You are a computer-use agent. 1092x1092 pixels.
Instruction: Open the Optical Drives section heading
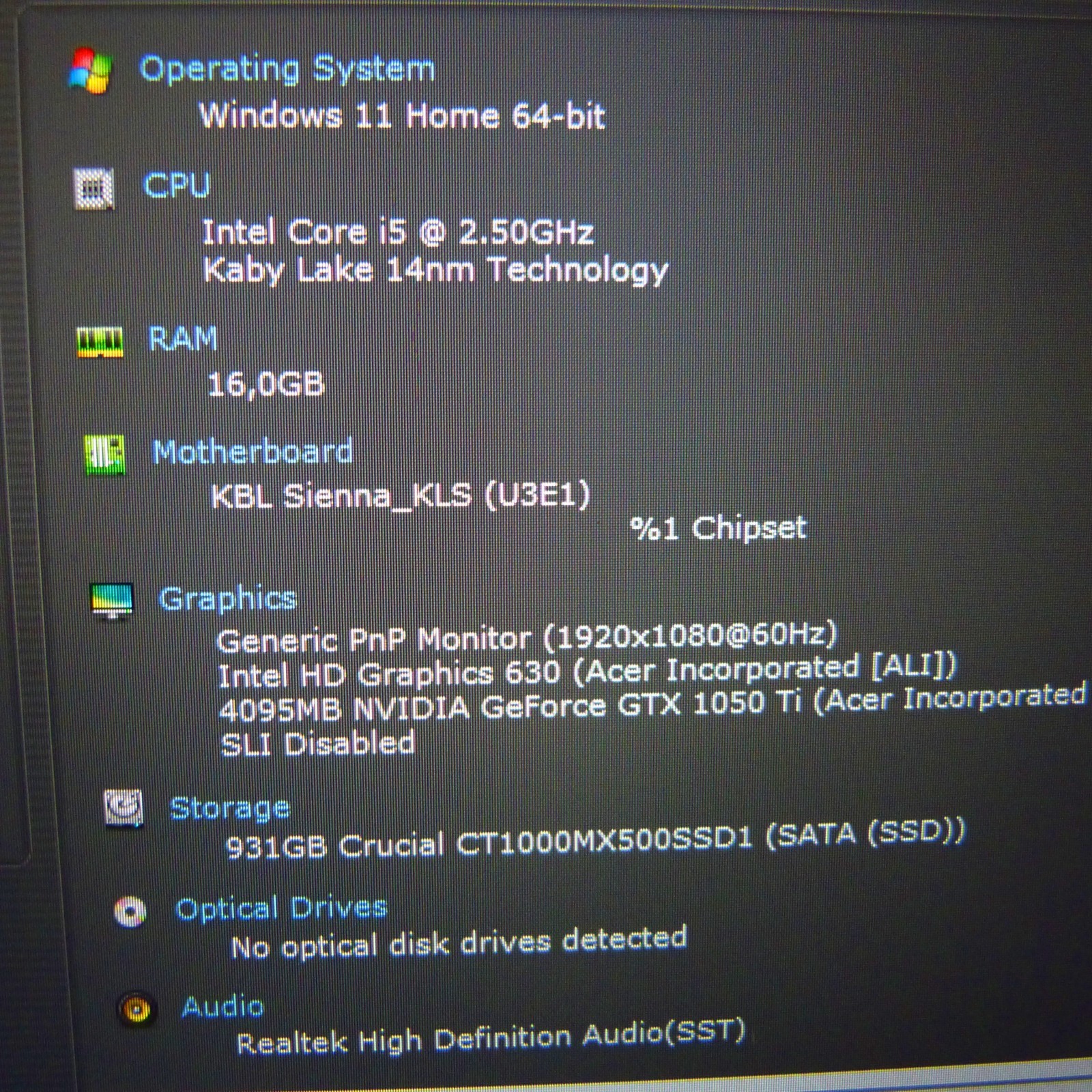pos(281,909)
